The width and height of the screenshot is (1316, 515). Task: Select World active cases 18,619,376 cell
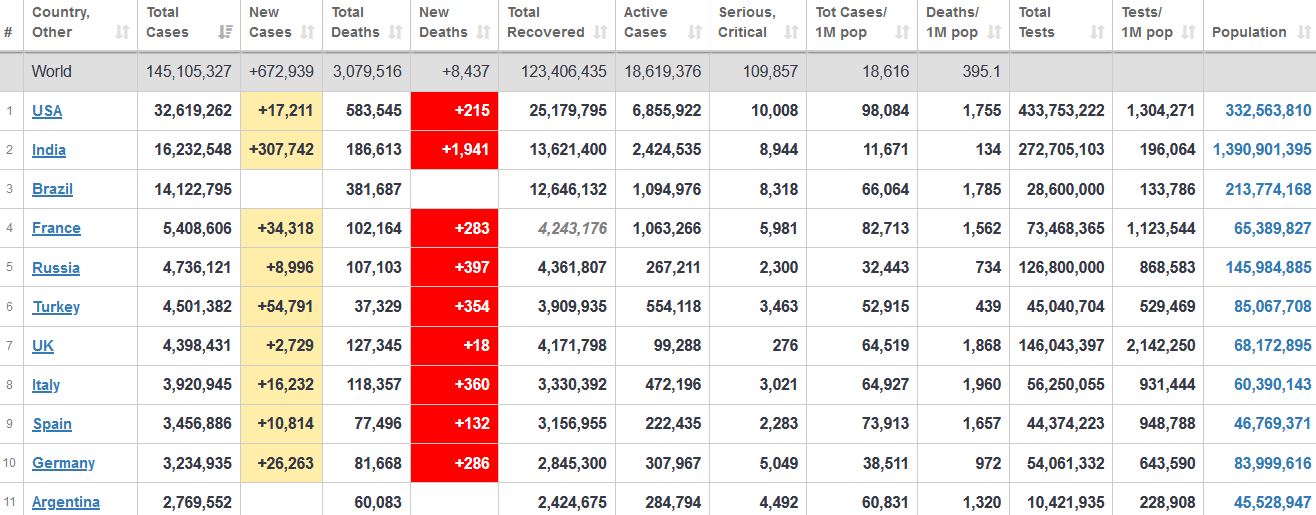[x=662, y=72]
